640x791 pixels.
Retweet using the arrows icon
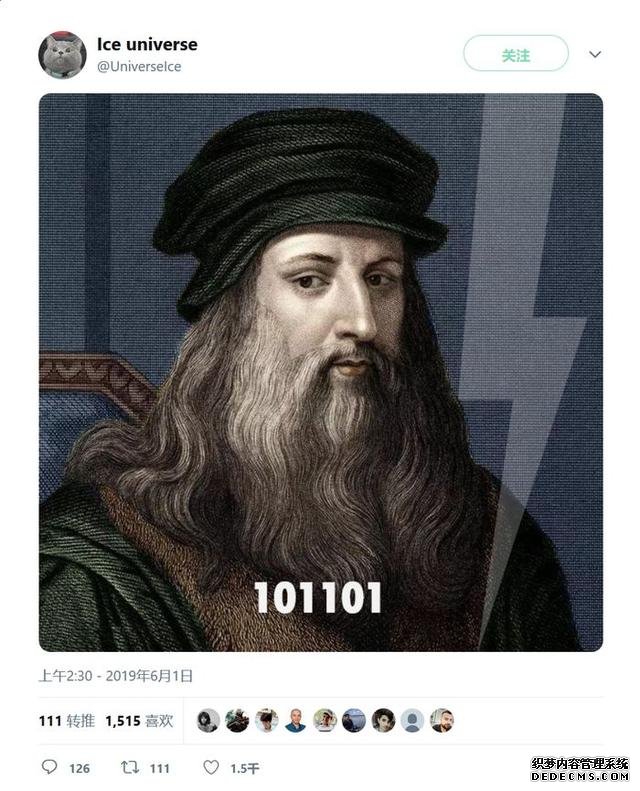(130, 767)
